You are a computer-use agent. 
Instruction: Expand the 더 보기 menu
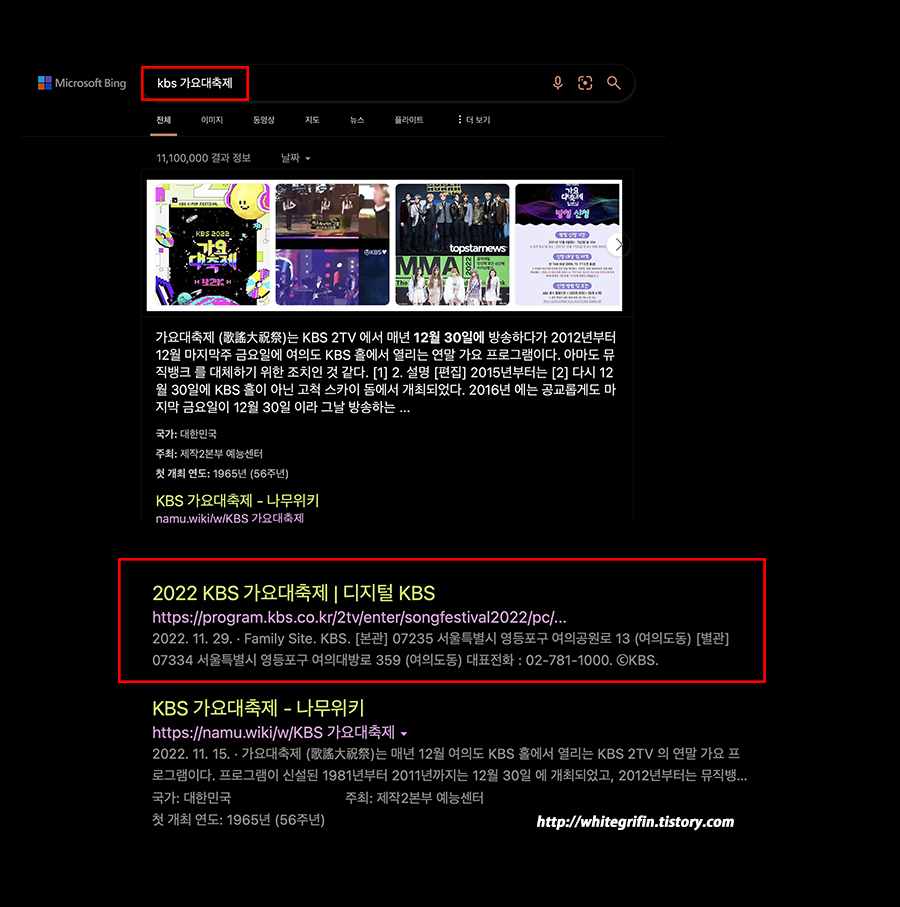(x=474, y=120)
